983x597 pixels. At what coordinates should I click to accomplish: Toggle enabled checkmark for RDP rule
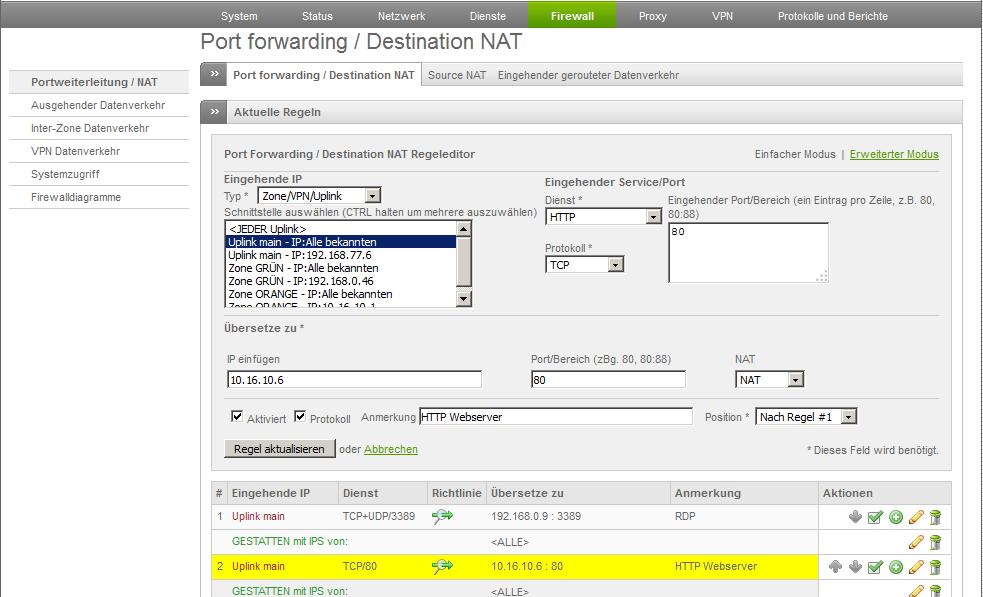tap(875, 517)
